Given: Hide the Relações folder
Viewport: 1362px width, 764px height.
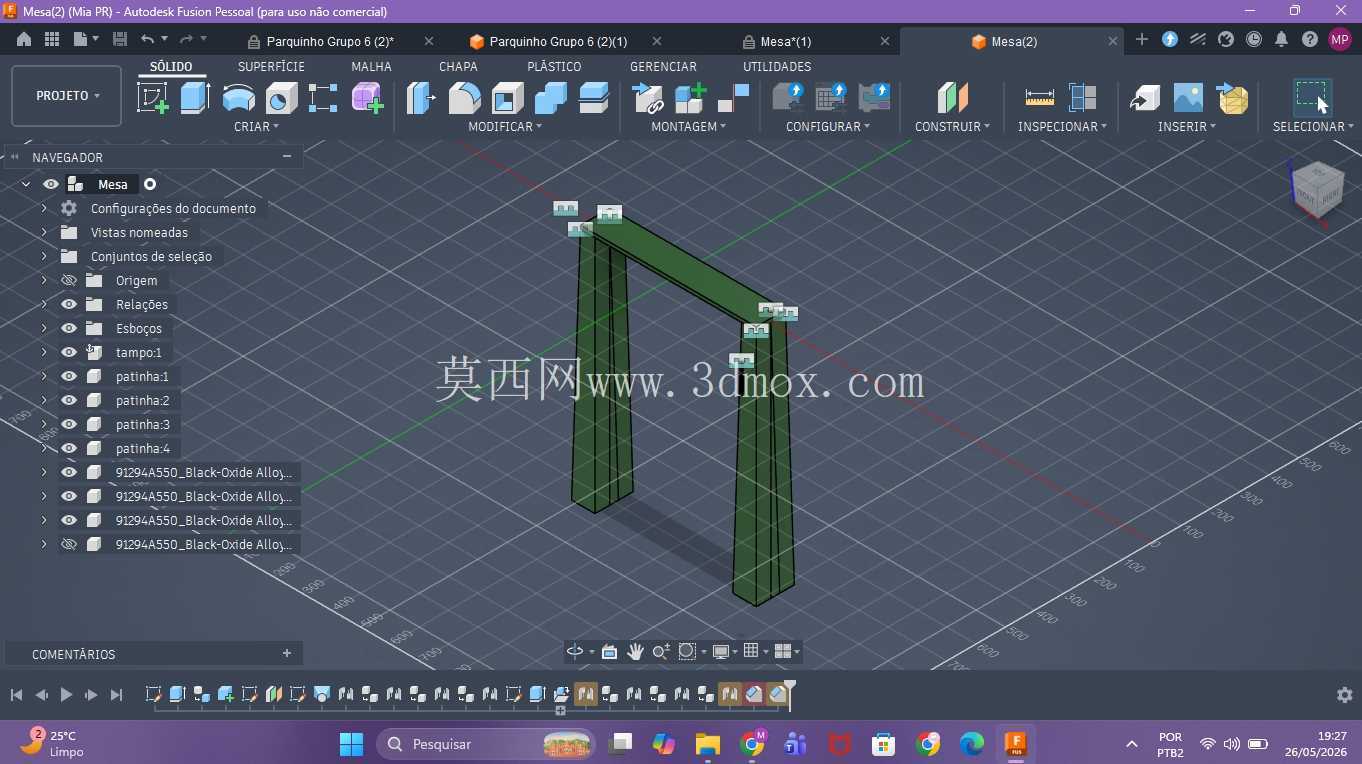Looking at the screenshot, I should (69, 304).
